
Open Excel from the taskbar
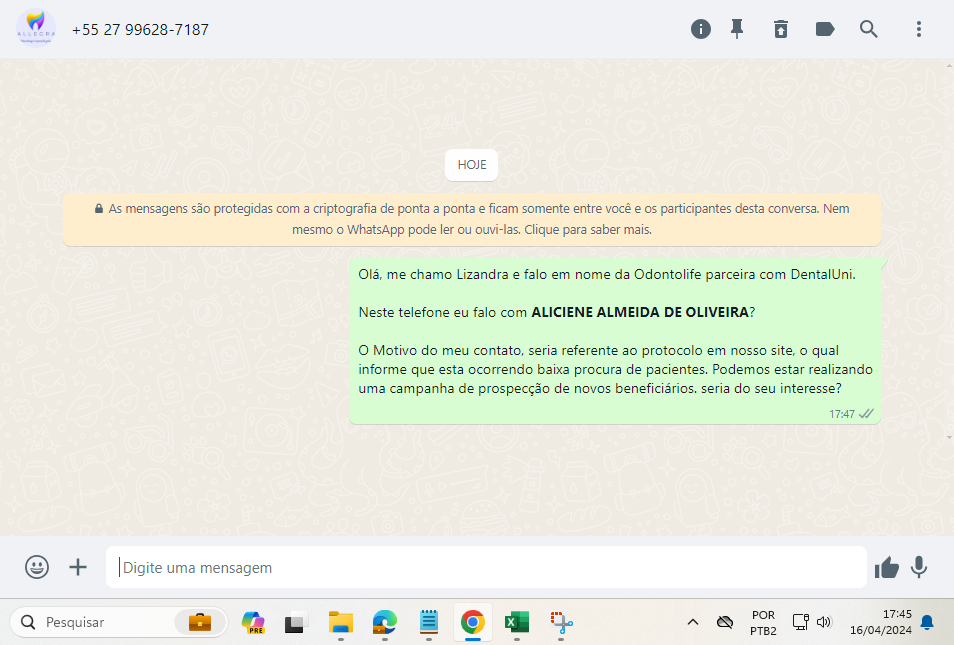517,622
